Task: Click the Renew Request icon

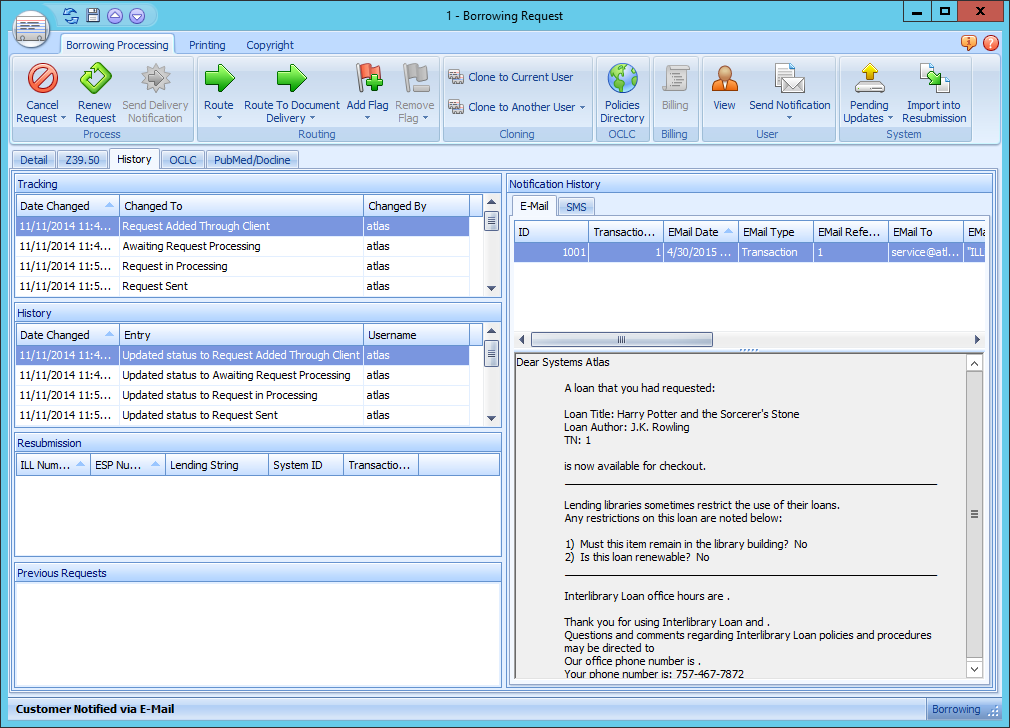Action: click(x=95, y=78)
